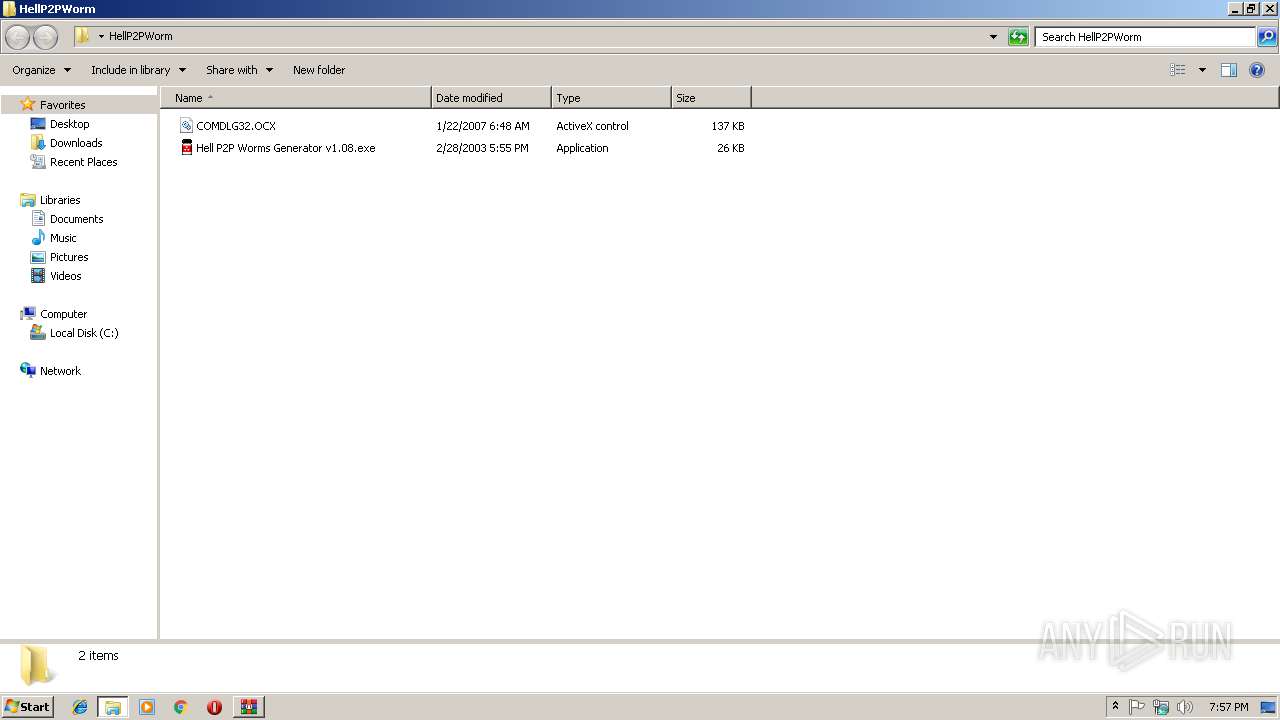Open Windows Media Player from the taskbar
The width and height of the screenshot is (1280, 720).
tap(147, 707)
